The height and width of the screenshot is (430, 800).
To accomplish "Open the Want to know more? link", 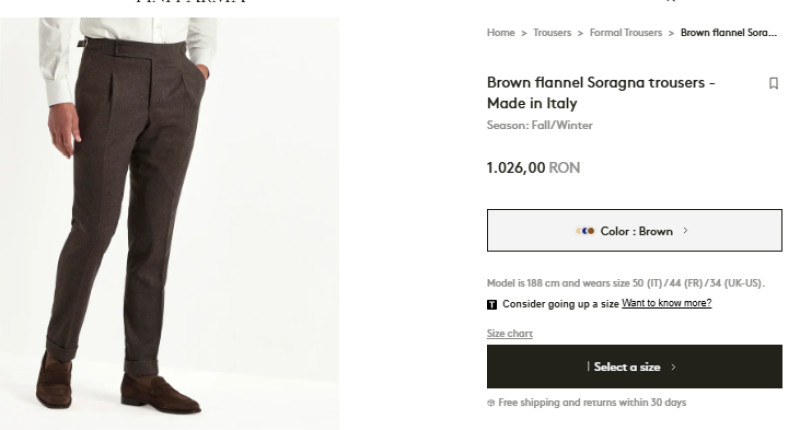I will [x=666, y=303].
